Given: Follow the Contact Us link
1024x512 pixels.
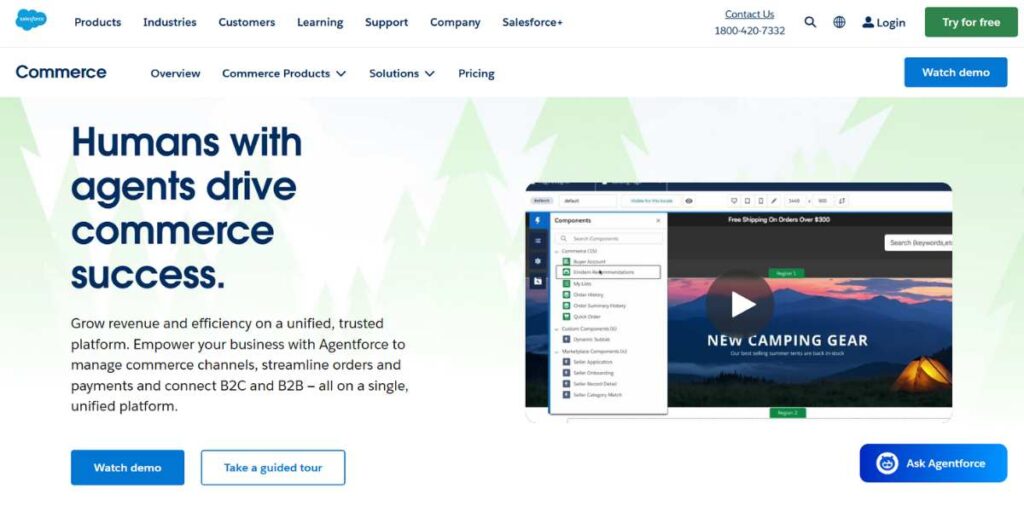Looking at the screenshot, I should pyautogui.click(x=749, y=14).
